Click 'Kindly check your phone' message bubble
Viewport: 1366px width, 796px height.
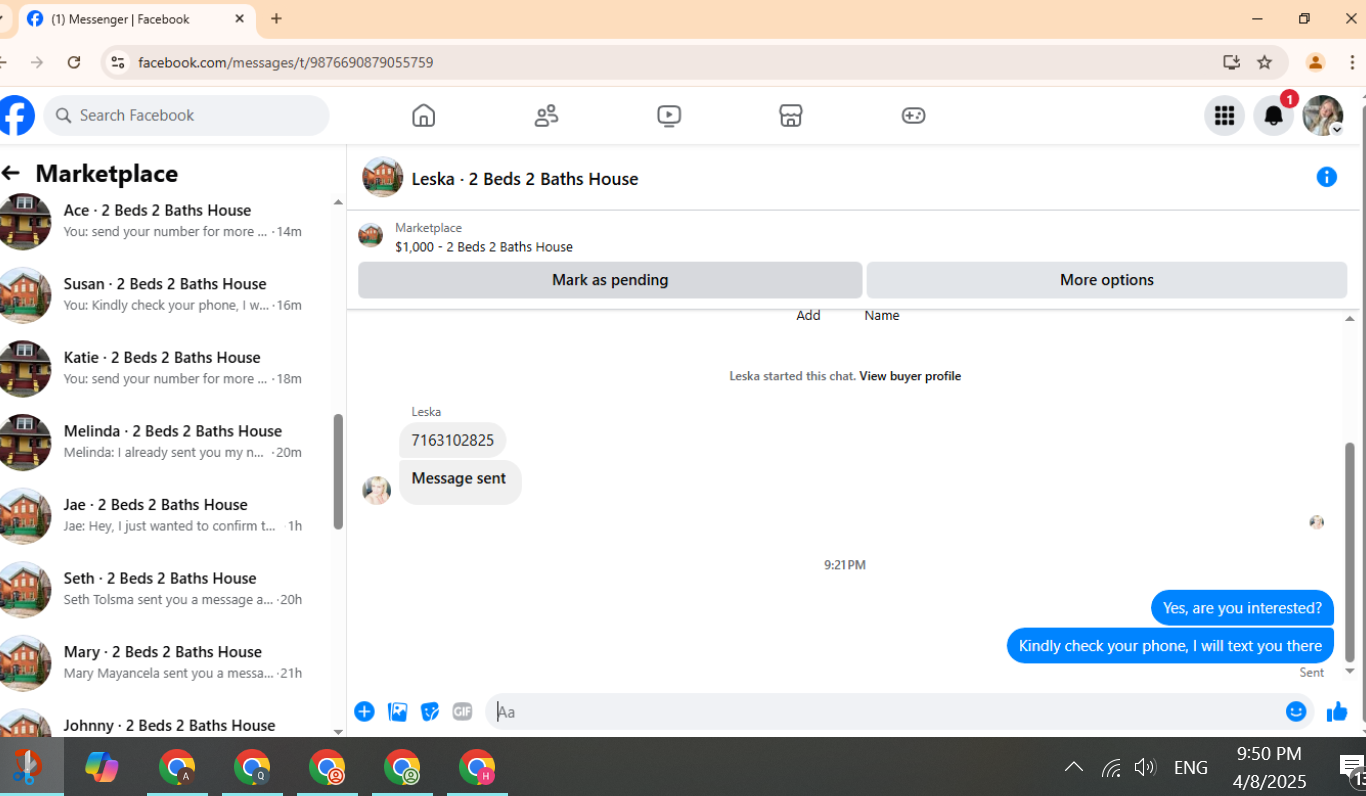1170,646
